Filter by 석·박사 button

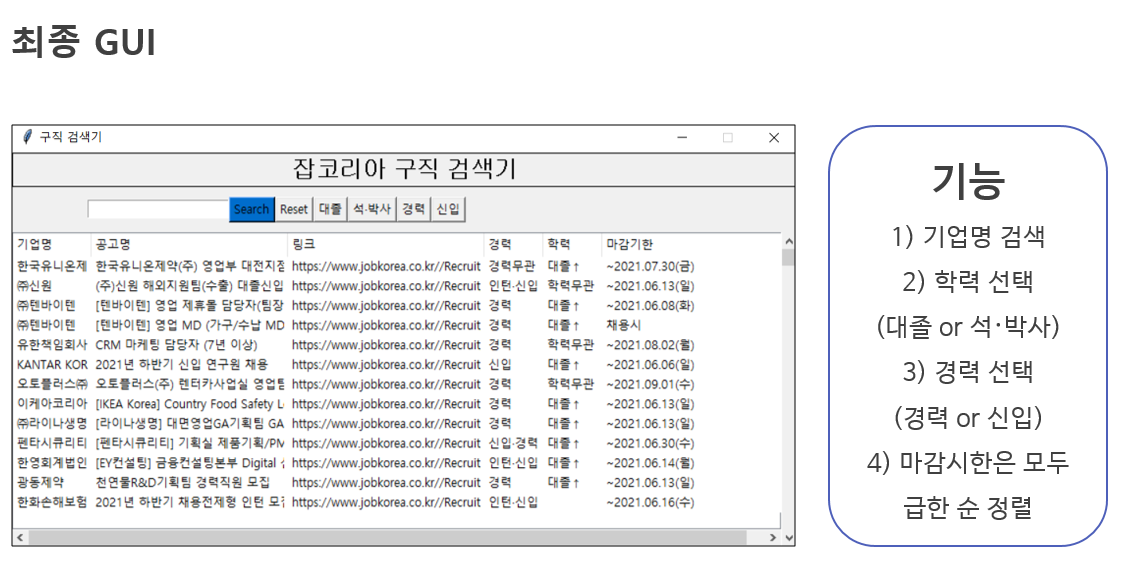click(x=372, y=209)
